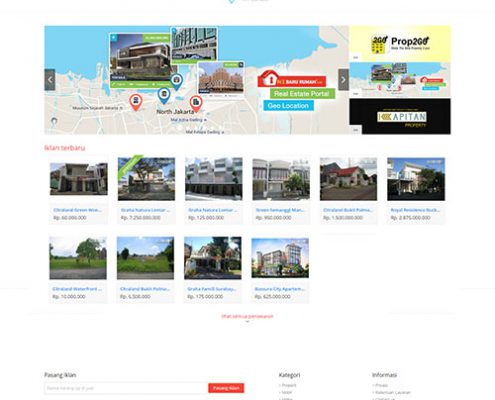Open the Citraland Waterfront listing link

pyautogui.click(x=77, y=289)
